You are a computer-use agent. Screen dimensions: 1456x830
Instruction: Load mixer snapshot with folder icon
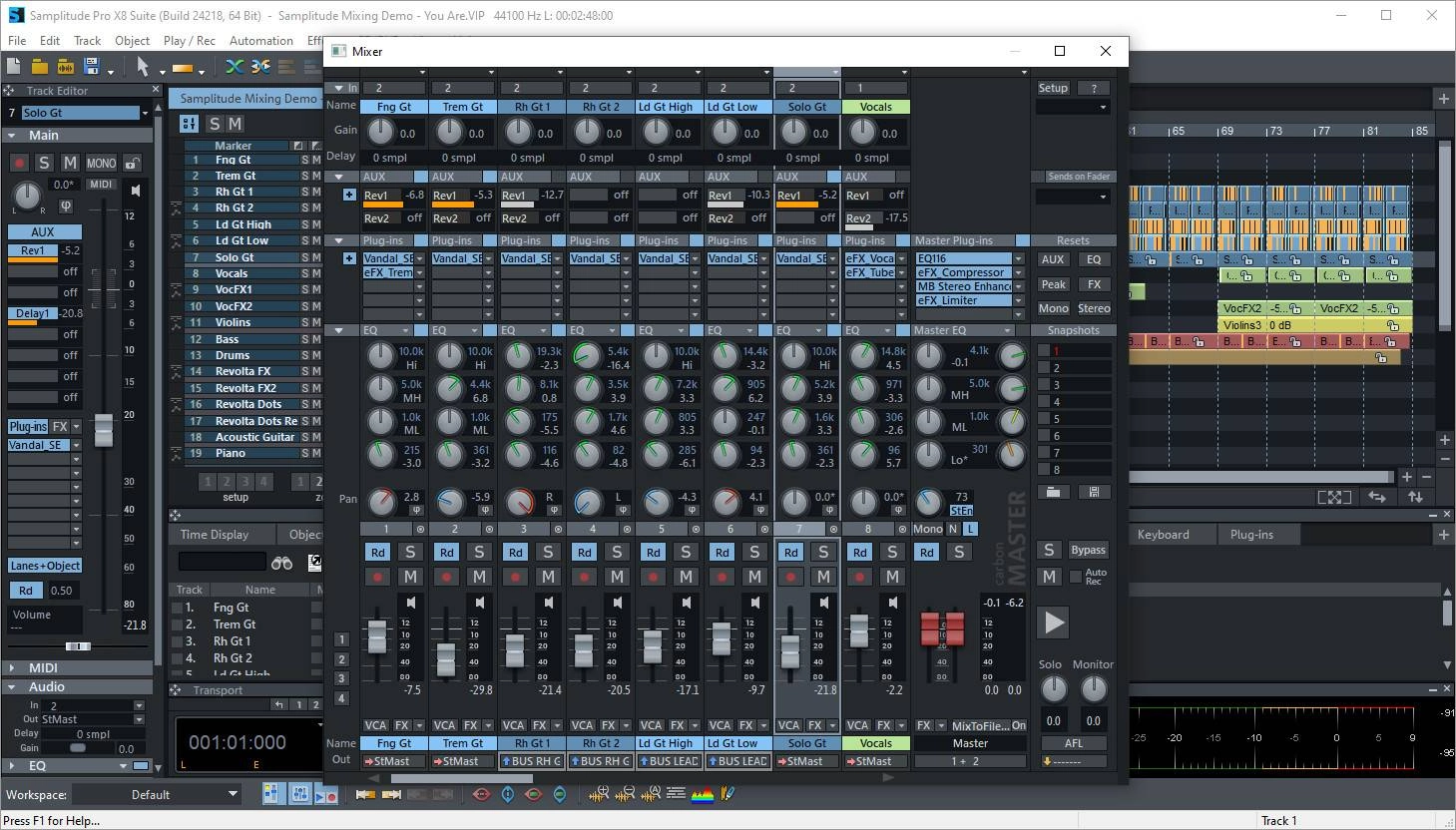click(1053, 492)
